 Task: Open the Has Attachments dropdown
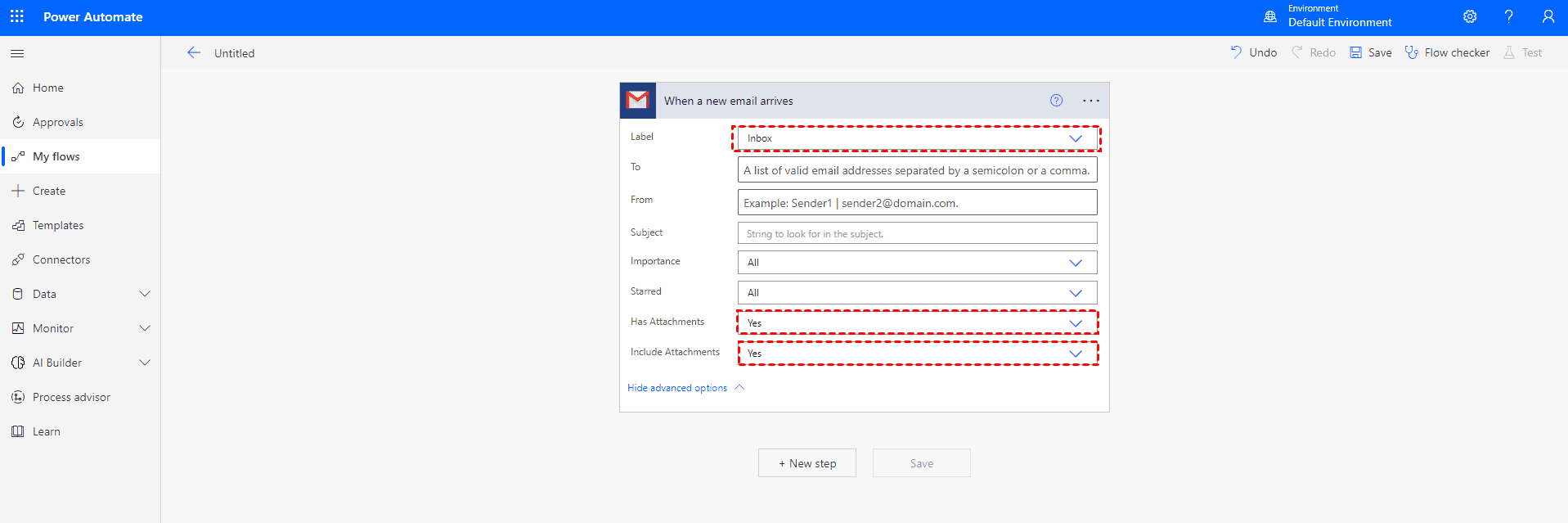pyautogui.click(x=917, y=323)
